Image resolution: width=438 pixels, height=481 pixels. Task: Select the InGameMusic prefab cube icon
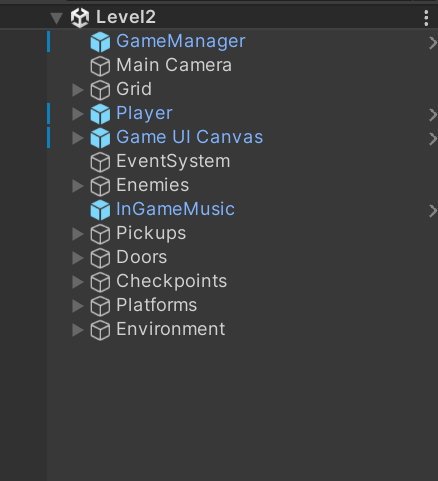[x=100, y=210]
